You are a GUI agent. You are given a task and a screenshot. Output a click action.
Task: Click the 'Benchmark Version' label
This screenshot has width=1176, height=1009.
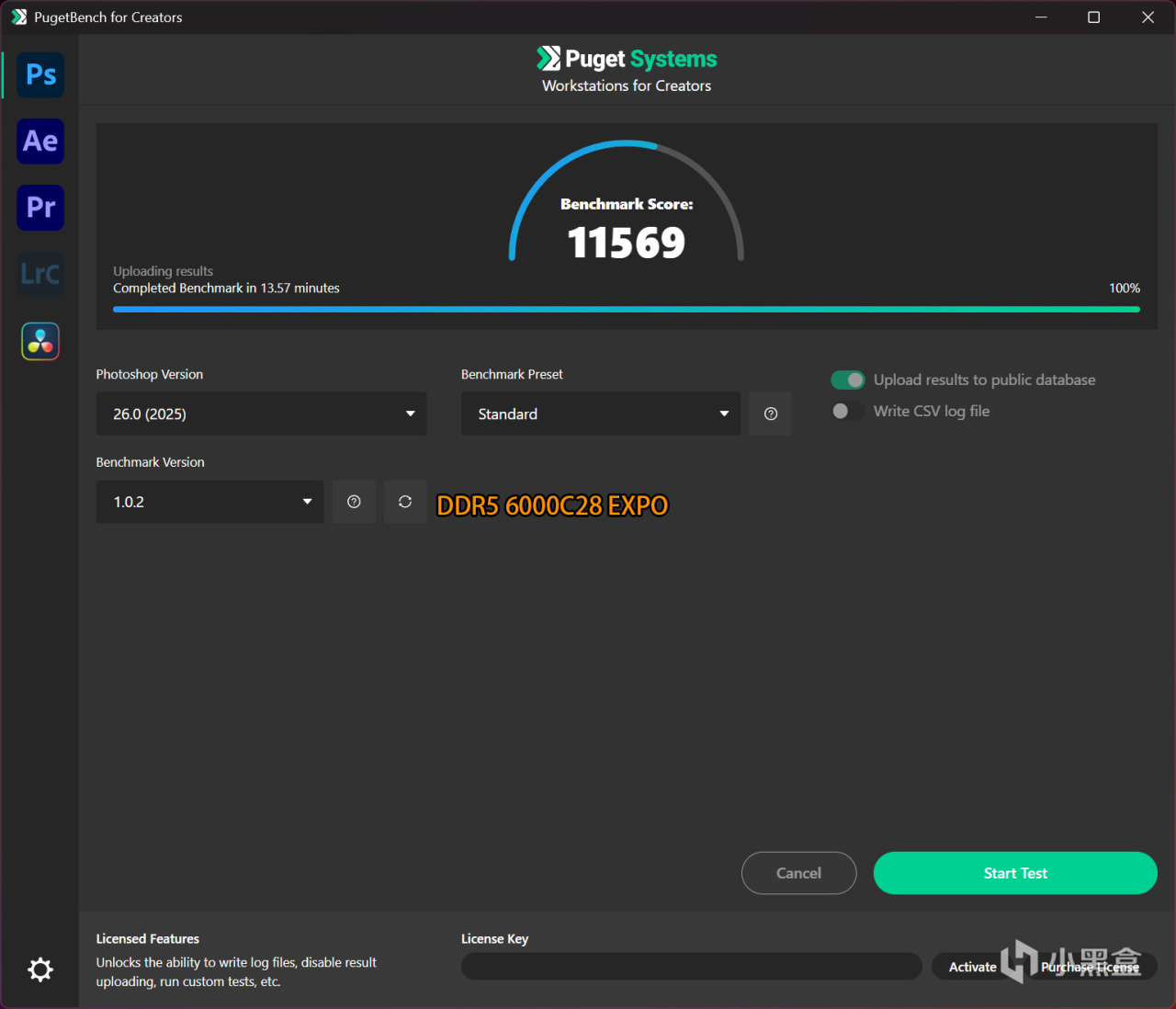tap(151, 462)
